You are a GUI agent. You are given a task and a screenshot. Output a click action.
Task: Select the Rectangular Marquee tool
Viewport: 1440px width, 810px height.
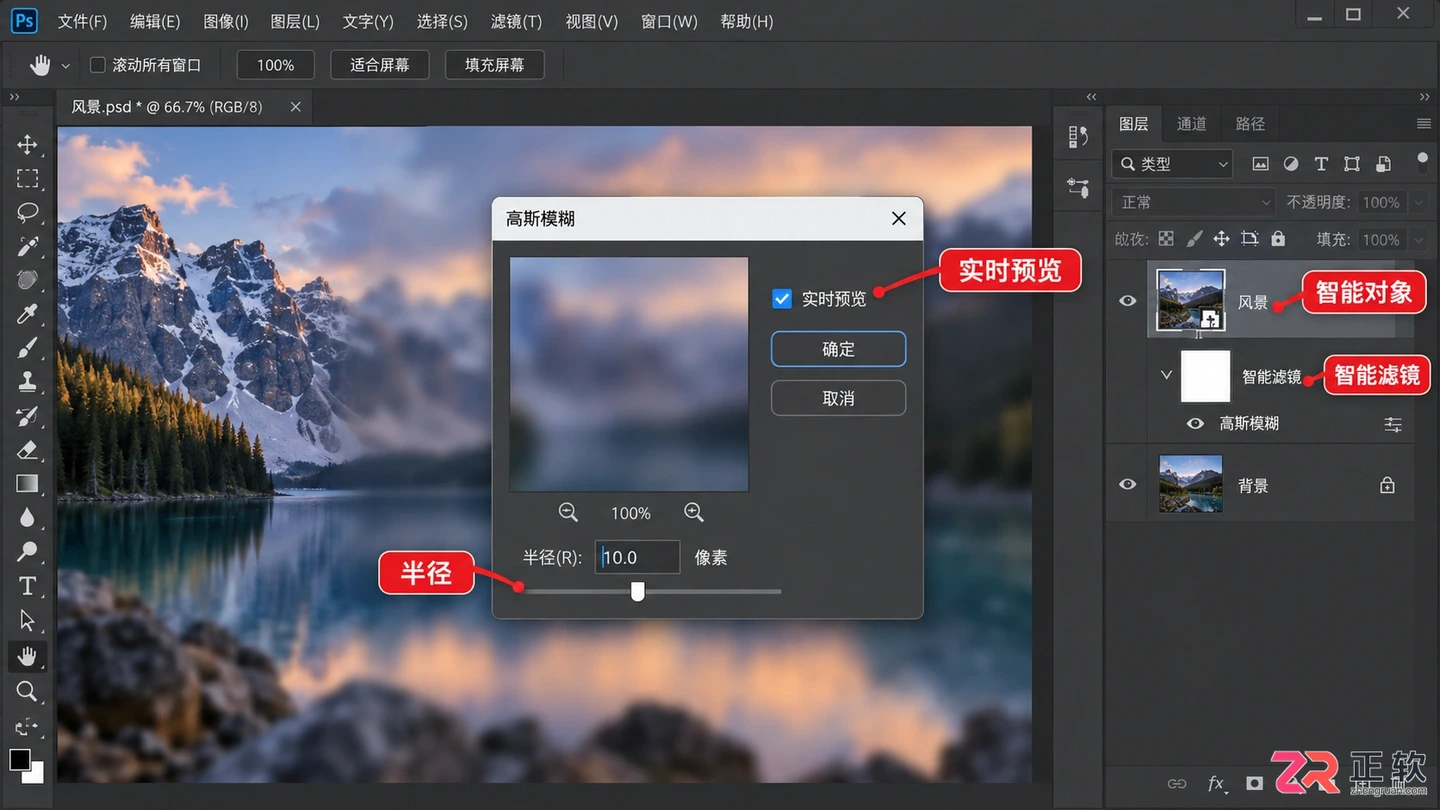tap(27, 179)
